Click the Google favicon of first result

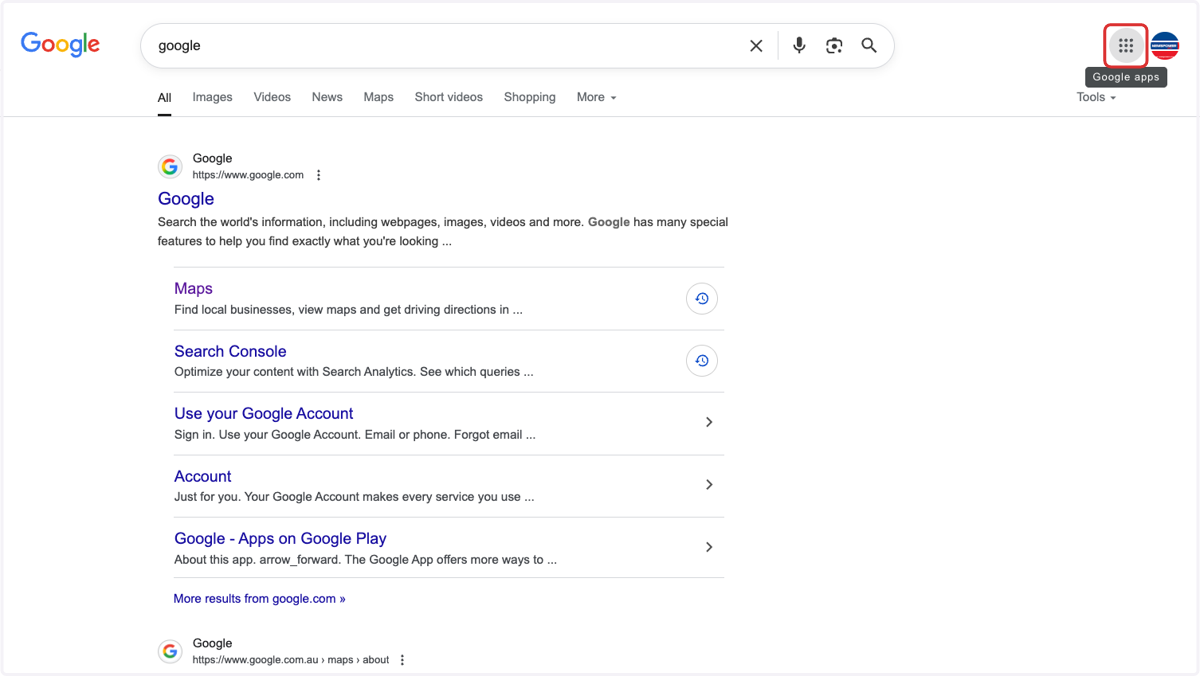(170, 166)
